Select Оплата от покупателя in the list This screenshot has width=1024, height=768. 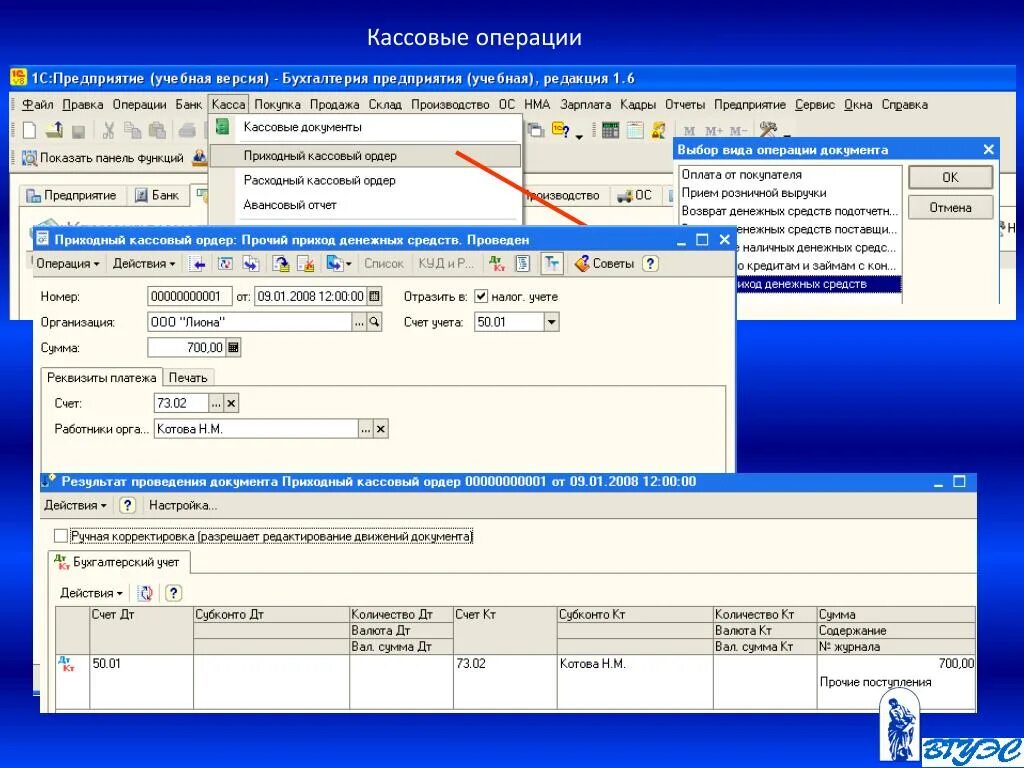tap(790, 175)
